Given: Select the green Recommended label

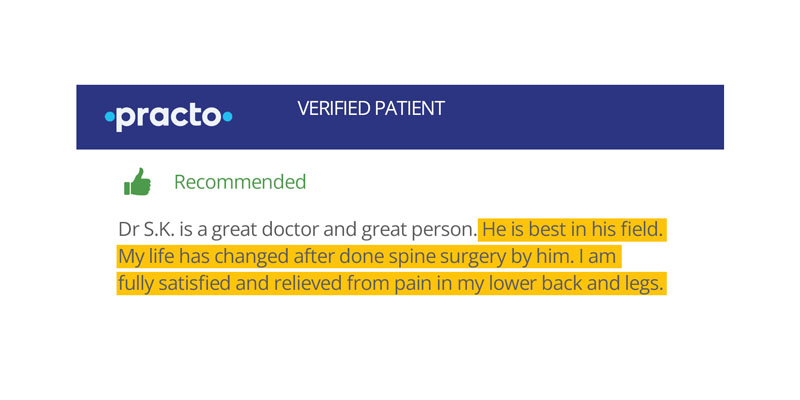Looking at the screenshot, I should 240,182.
